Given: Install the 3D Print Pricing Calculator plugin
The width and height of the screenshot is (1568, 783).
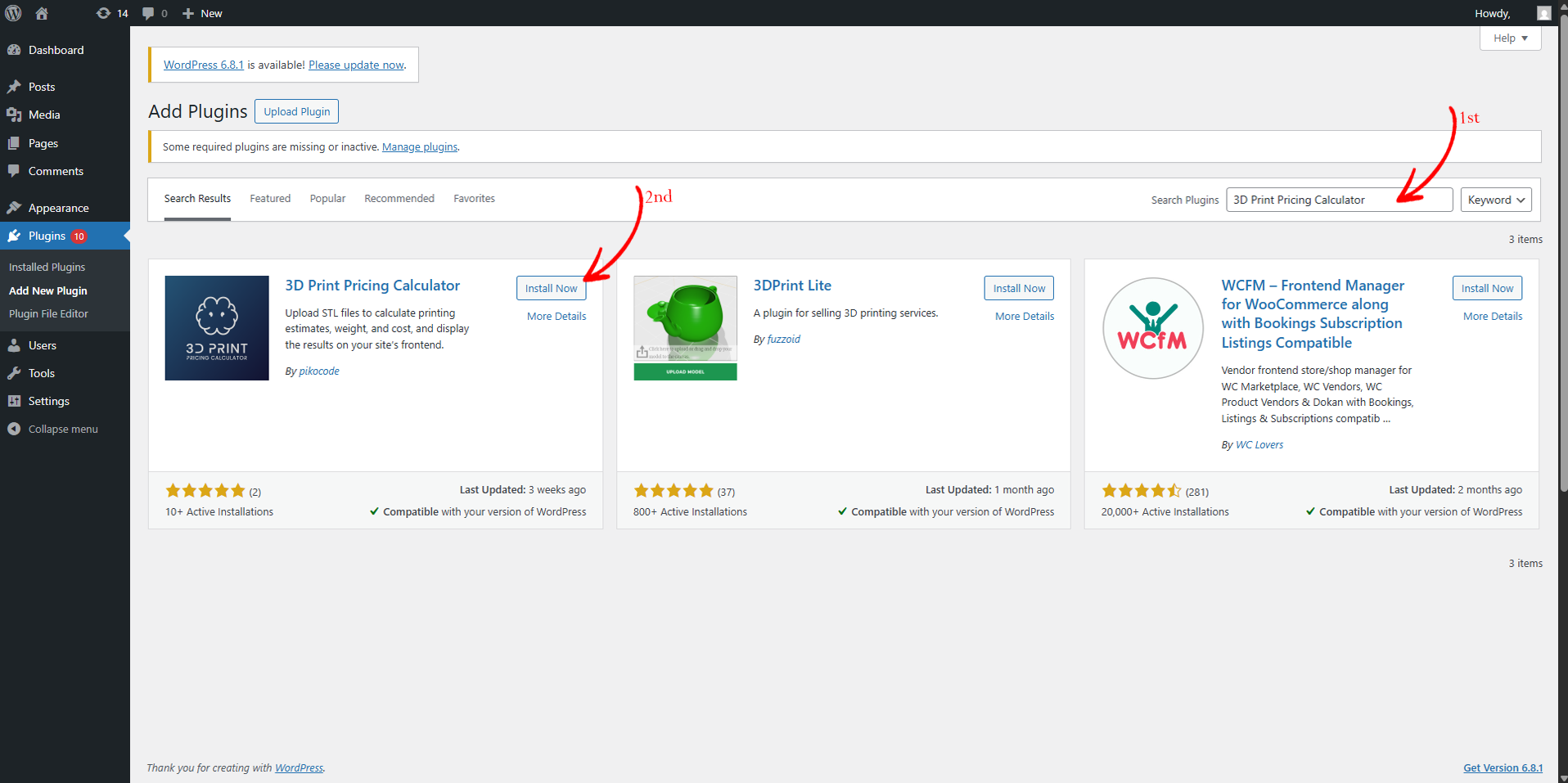Looking at the screenshot, I should click(x=551, y=288).
